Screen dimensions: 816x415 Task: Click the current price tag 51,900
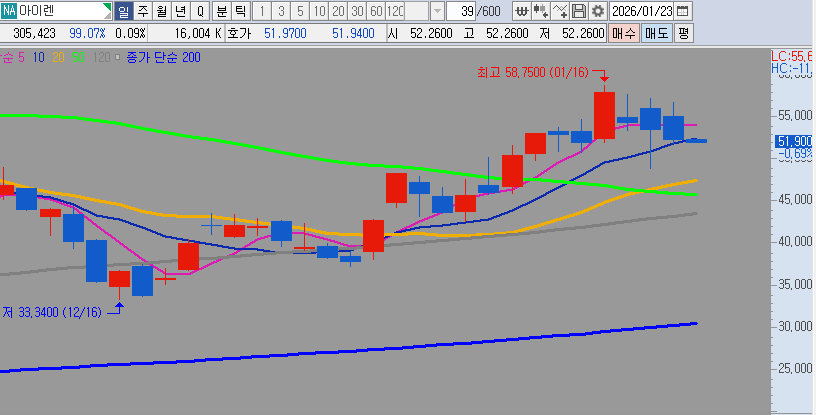[794, 141]
